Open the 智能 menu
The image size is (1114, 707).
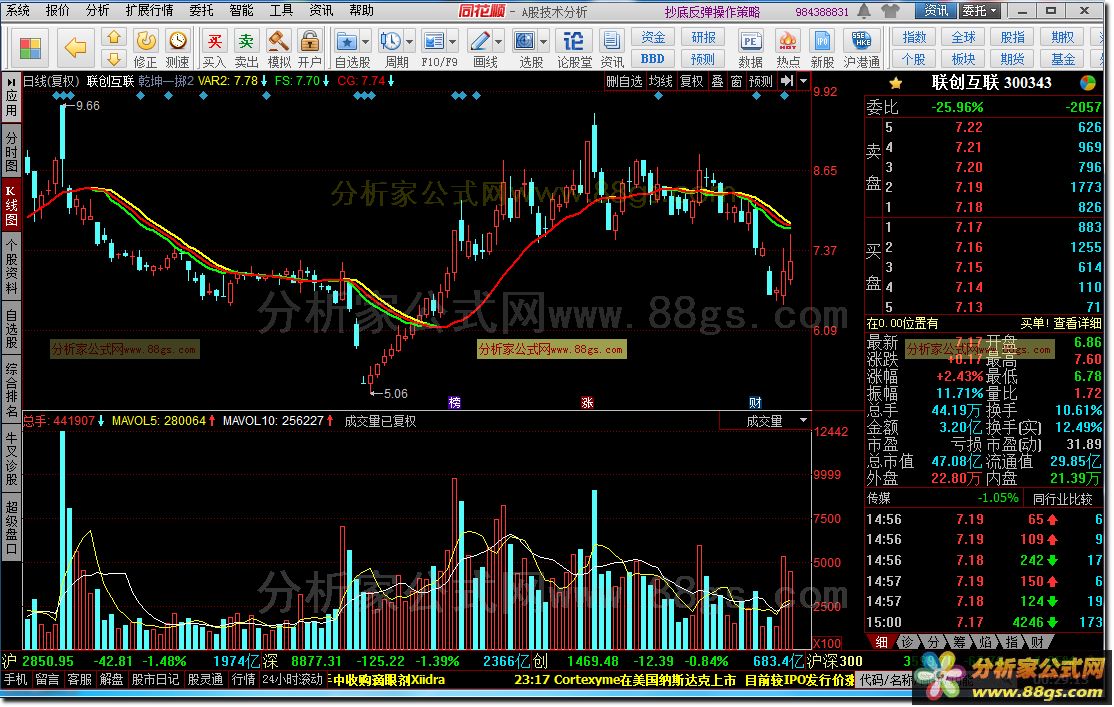coord(242,10)
